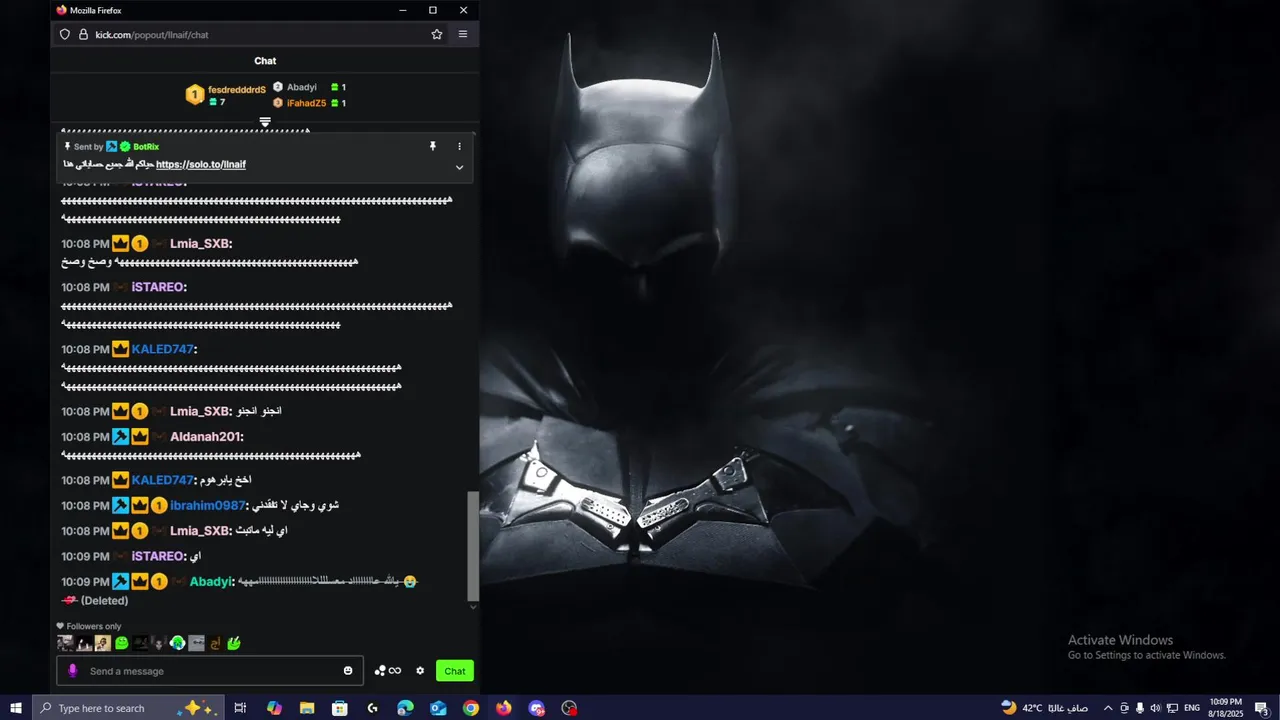Open Microsoft Store from taskbar
The height and width of the screenshot is (720, 1280).
[x=340, y=708]
